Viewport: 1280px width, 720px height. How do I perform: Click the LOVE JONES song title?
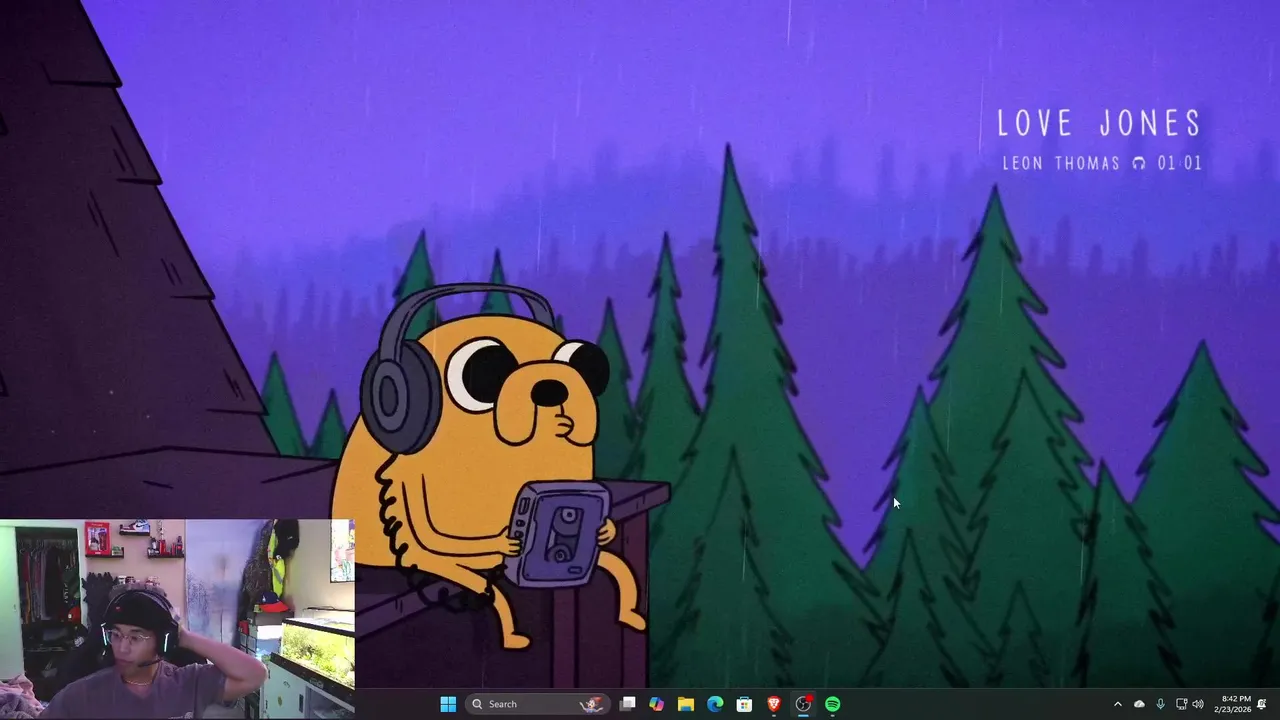(x=1099, y=124)
